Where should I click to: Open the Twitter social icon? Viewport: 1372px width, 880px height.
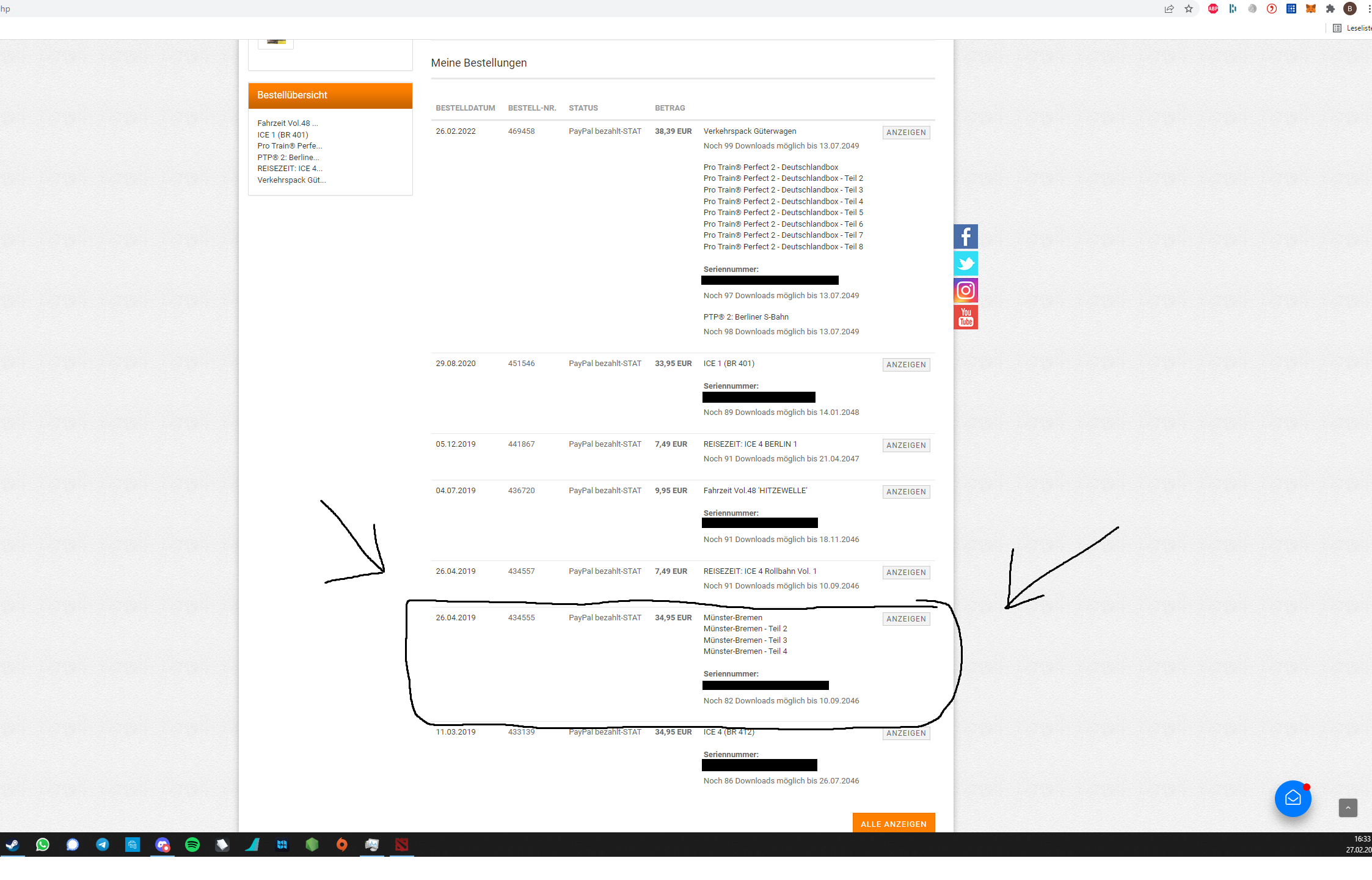tap(965, 263)
